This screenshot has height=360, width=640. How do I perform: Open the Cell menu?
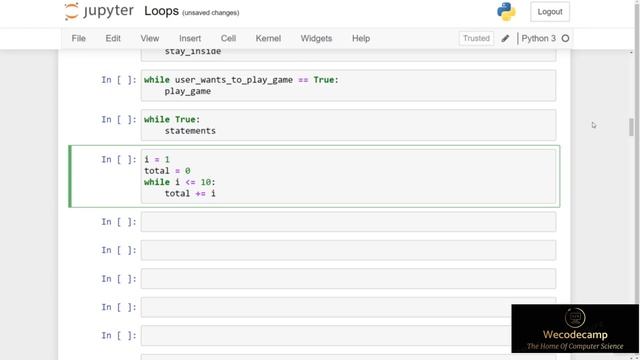click(x=228, y=38)
